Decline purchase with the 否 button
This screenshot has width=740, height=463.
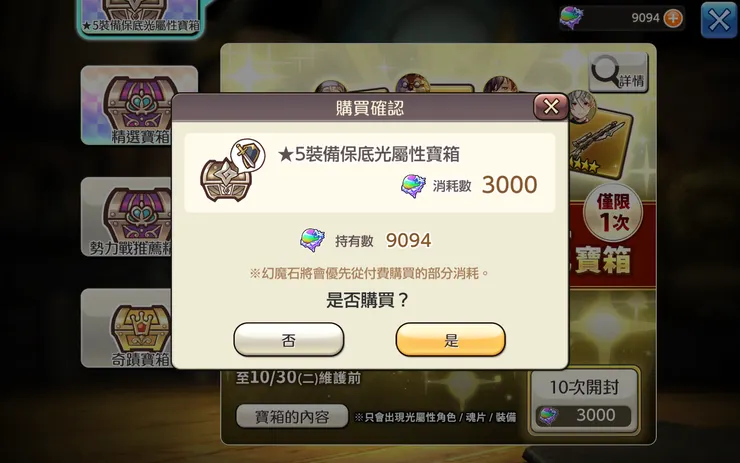coord(288,339)
